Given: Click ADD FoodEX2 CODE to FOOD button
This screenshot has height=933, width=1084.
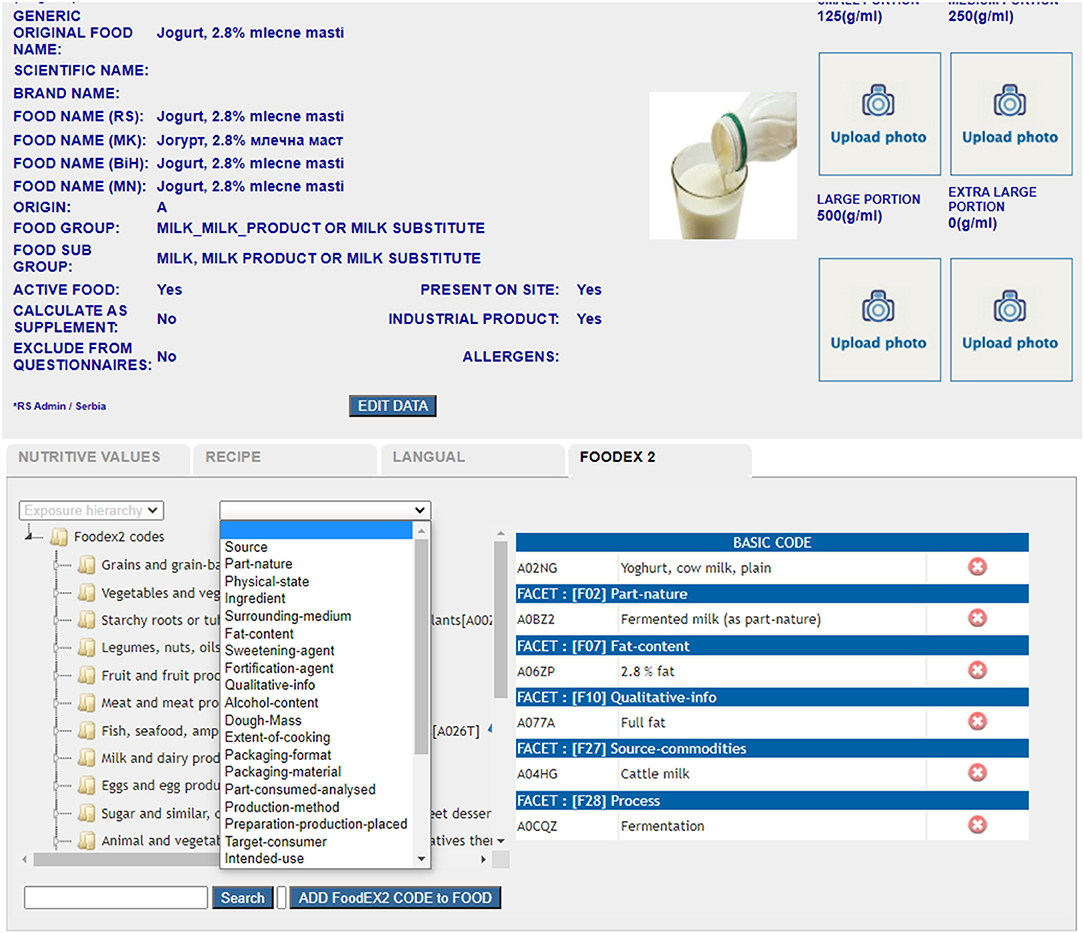Looking at the screenshot, I should tap(395, 898).
